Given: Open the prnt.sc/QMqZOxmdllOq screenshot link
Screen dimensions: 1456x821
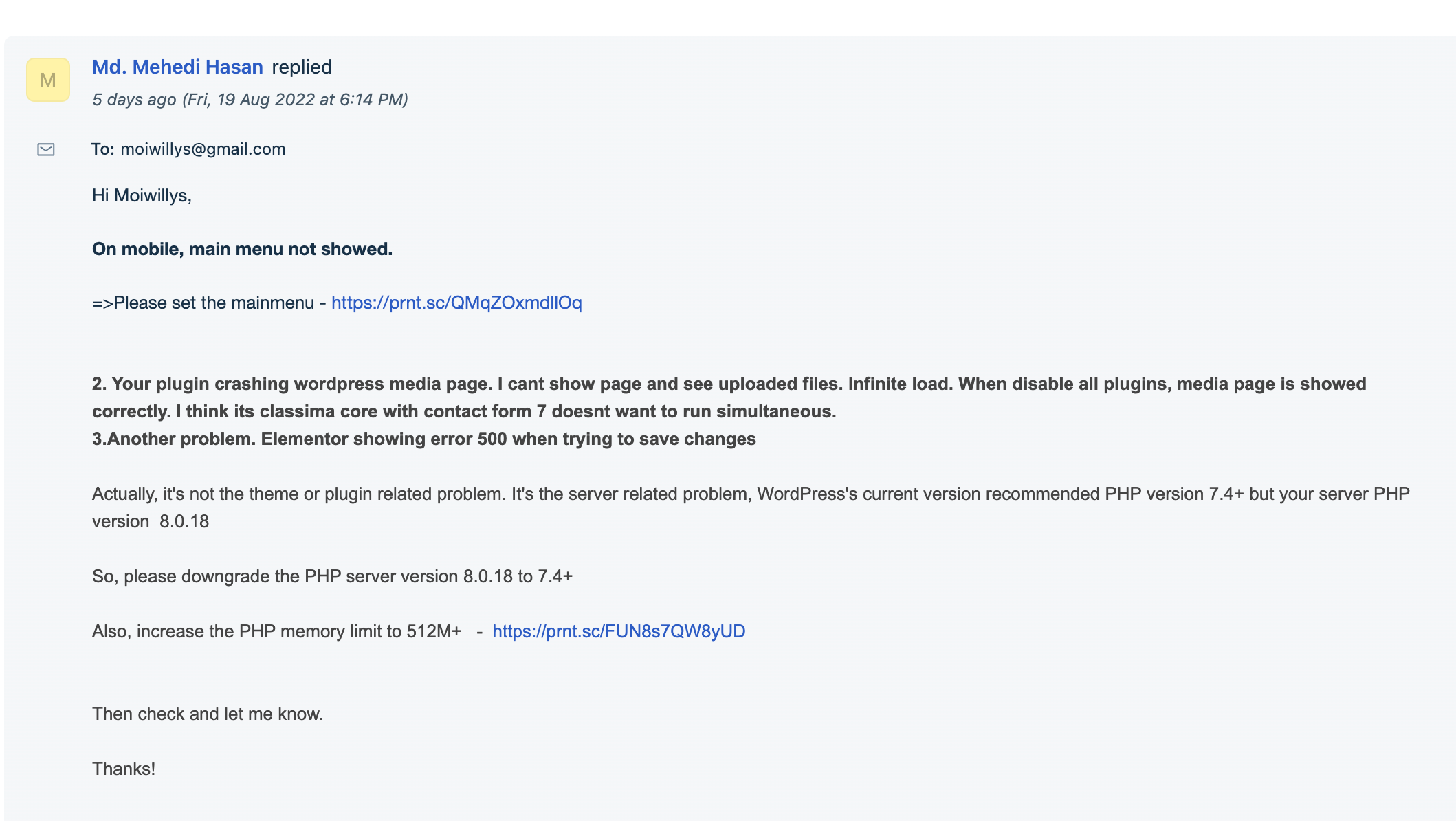Looking at the screenshot, I should tap(456, 303).
